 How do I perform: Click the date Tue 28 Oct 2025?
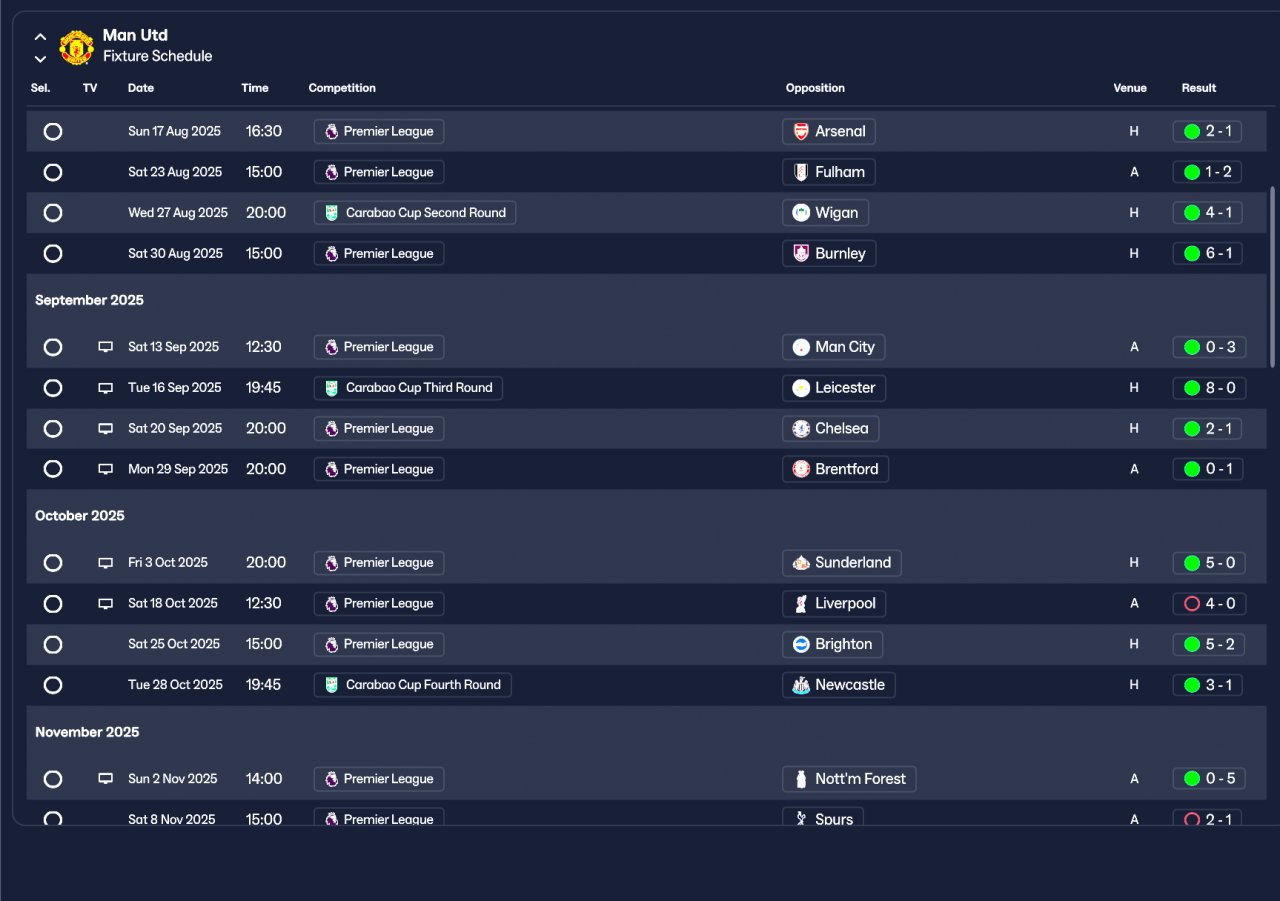175,685
